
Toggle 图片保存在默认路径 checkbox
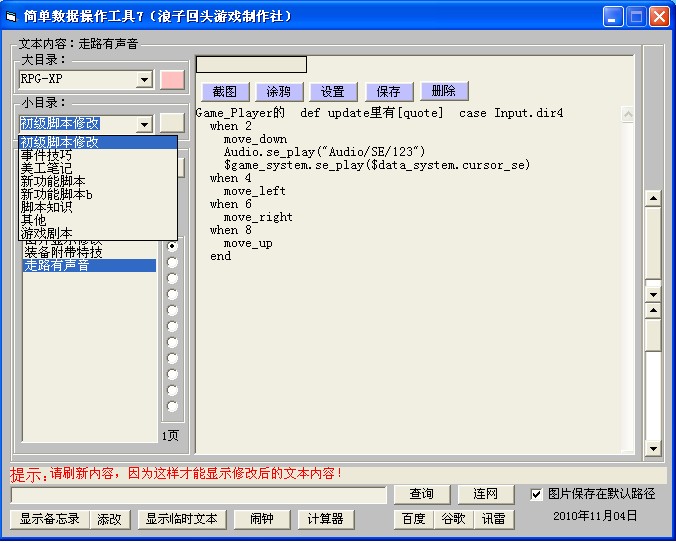[x=536, y=494]
